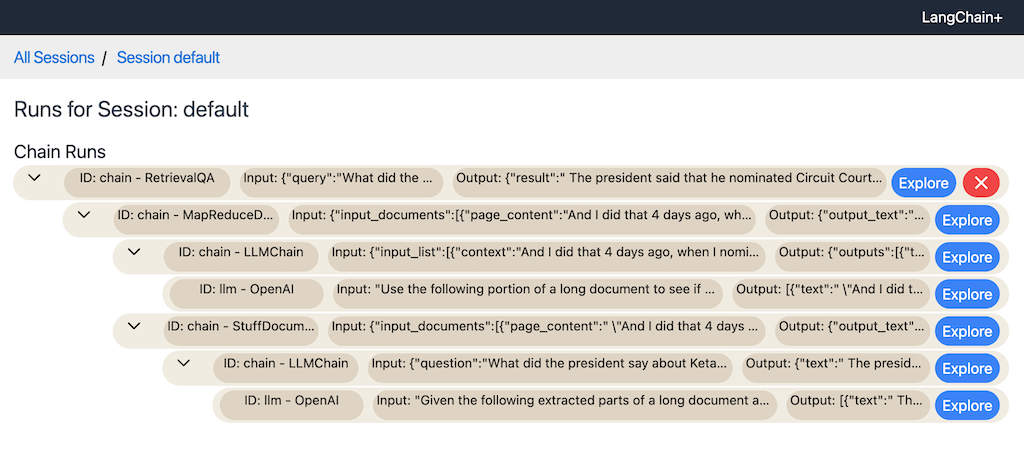Click the LangChain+ header title
The height and width of the screenshot is (459, 1024).
coord(961,18)
